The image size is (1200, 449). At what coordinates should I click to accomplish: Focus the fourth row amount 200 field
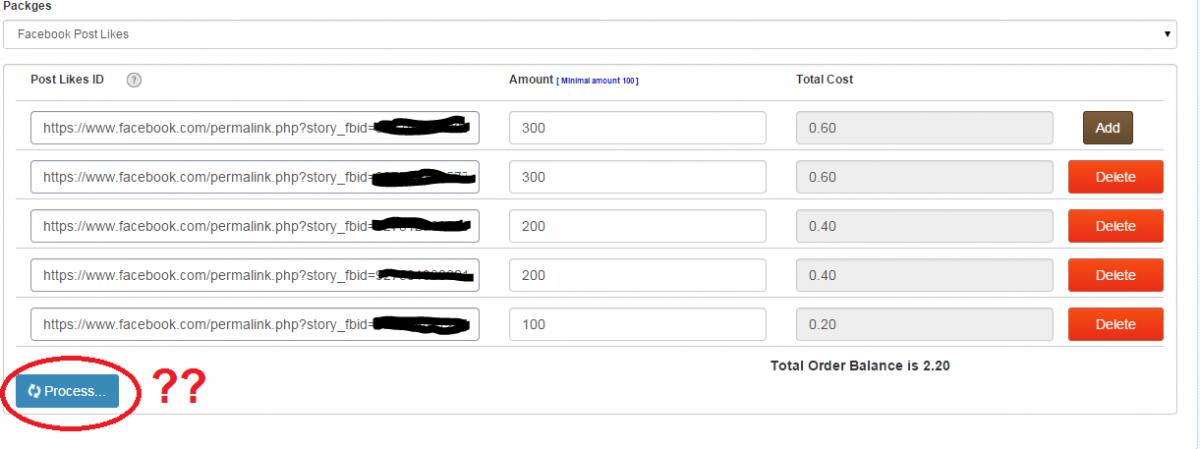coord(638,275)
